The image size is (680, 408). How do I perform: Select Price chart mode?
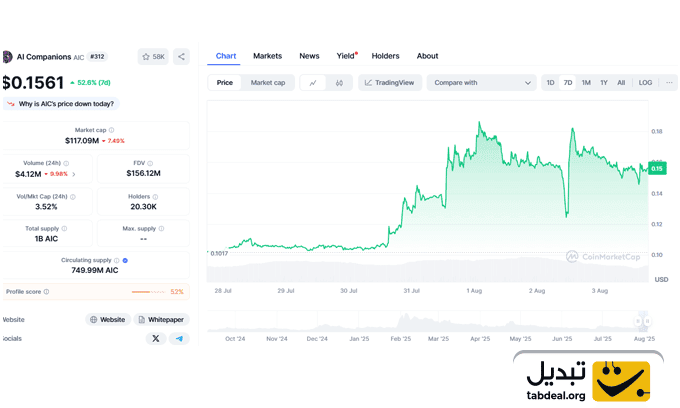225,83
